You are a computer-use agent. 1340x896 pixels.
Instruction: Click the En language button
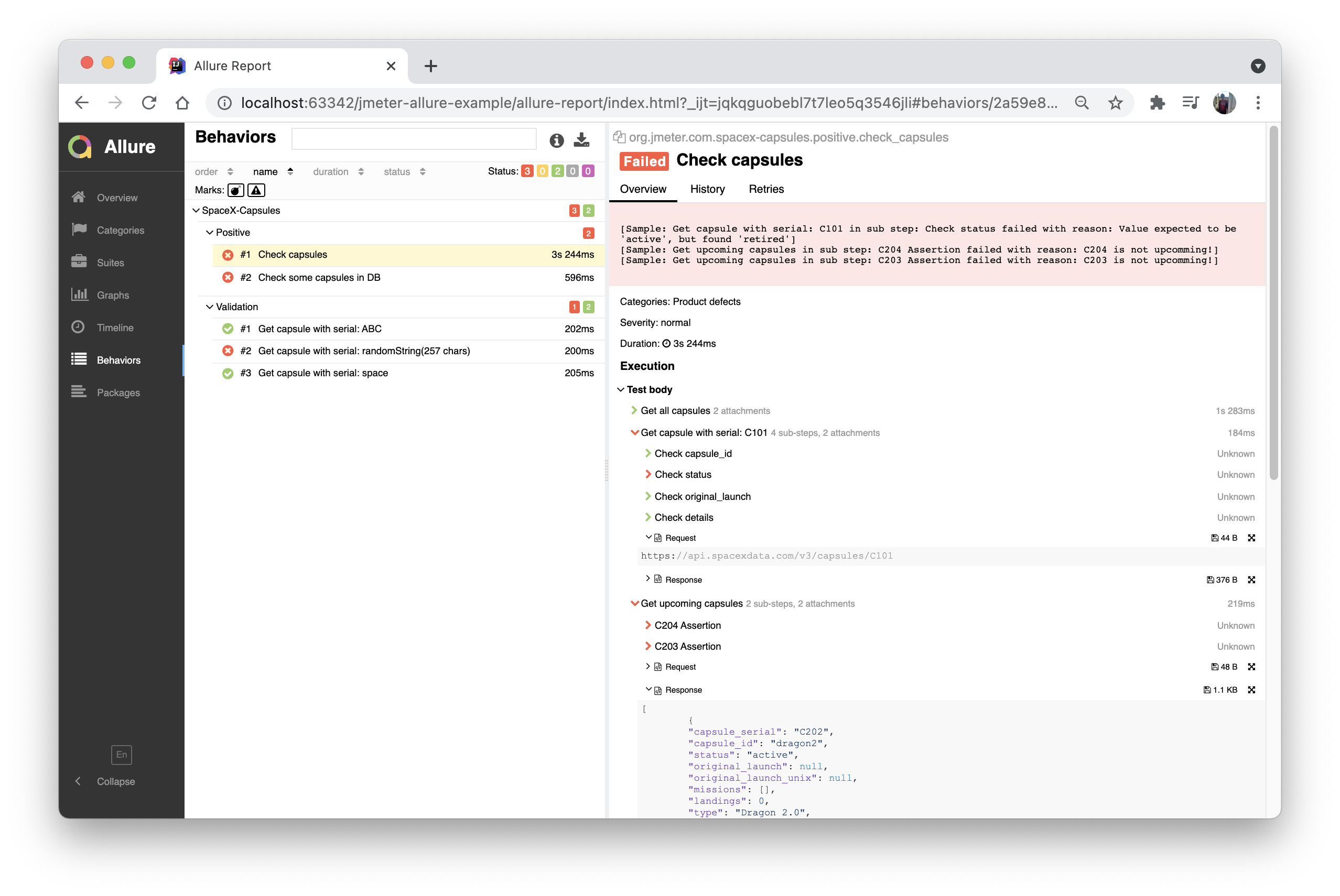pyautogui.click(x=121, y=755)
